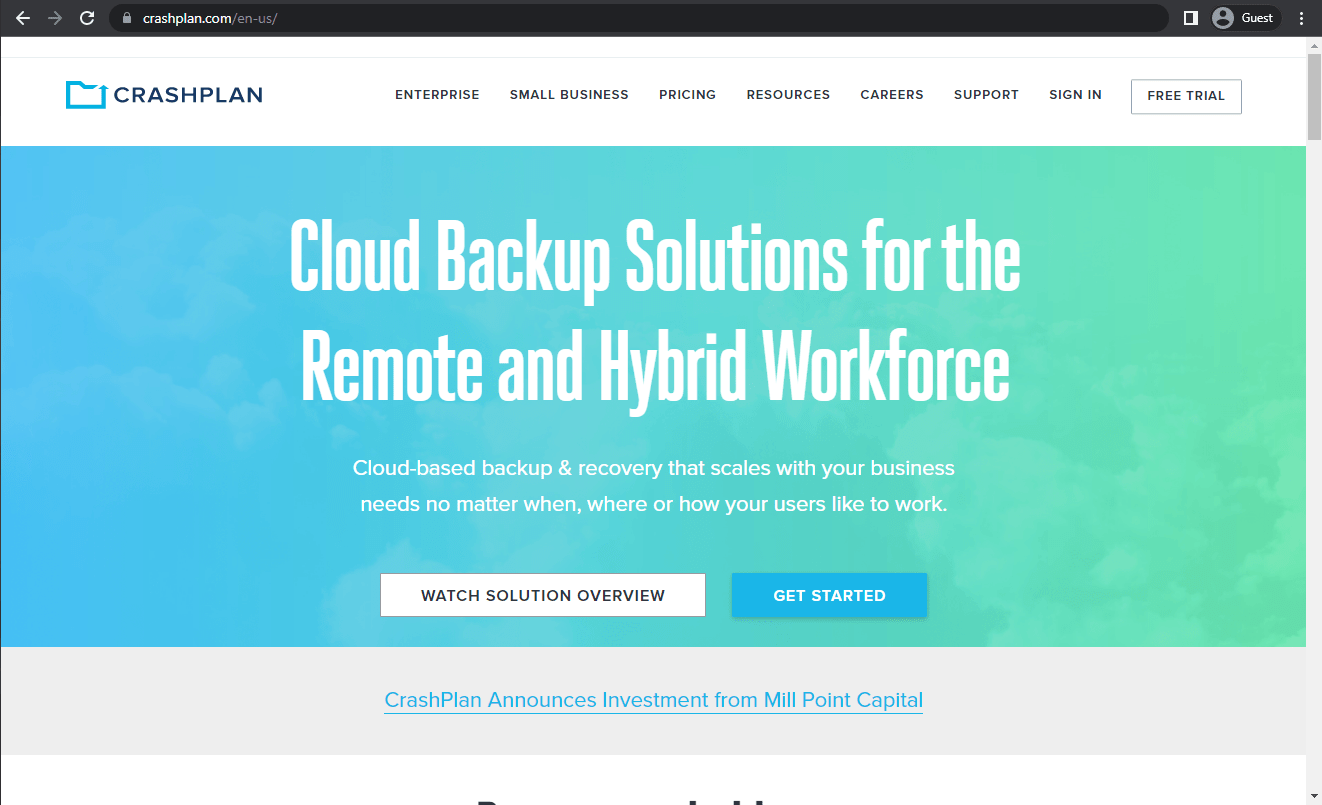The image size is (1322, 805).
Task: Open the Support page
Action: click(986, 95)
